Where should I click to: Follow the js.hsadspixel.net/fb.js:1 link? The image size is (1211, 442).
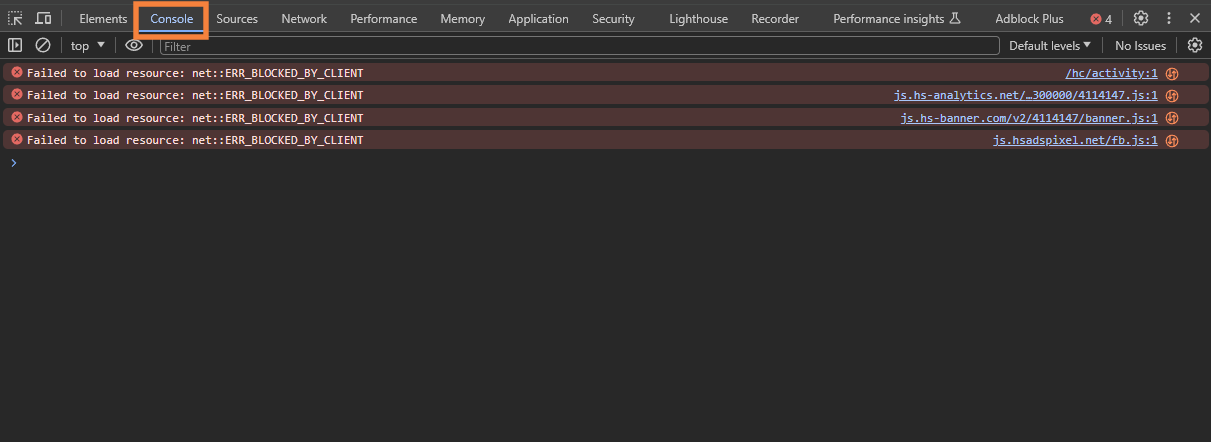[x=1075, y=140]
